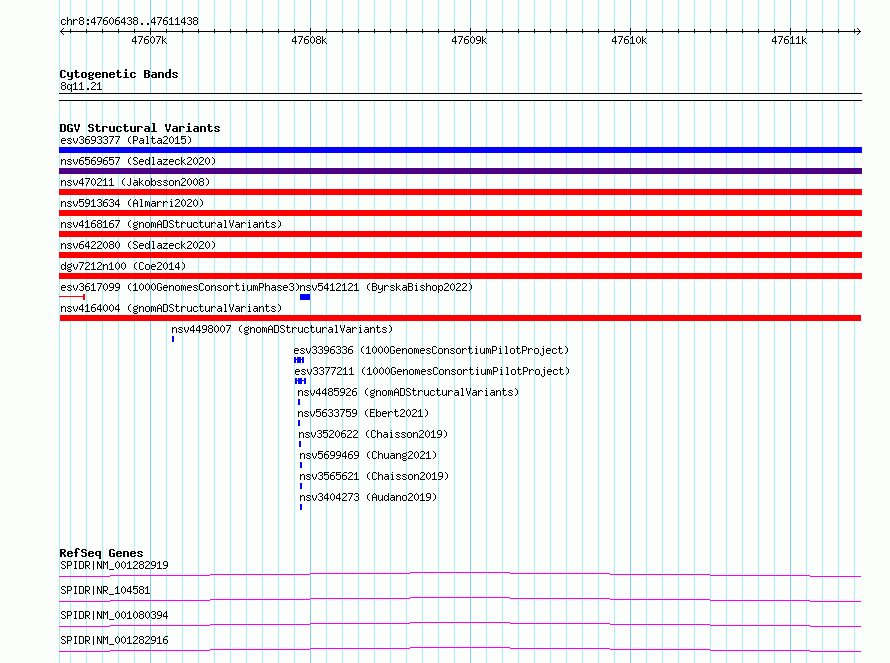Open nsv4485926 (gnomADStructuralVariants) label
Viewport: 890px width, 663px height.
pyautogui.click(x=408, y=392)
